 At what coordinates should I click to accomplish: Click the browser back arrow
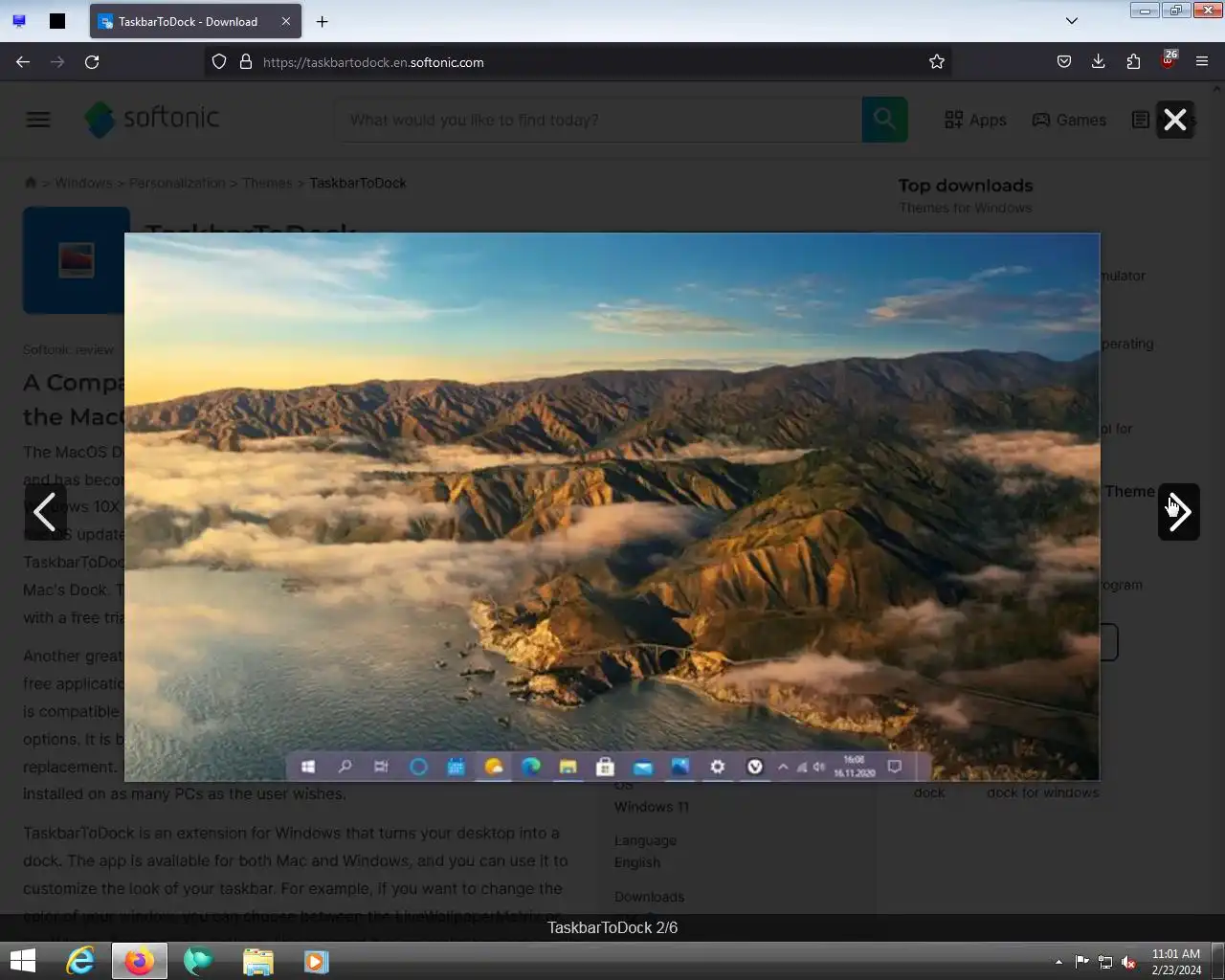point(23,62)
